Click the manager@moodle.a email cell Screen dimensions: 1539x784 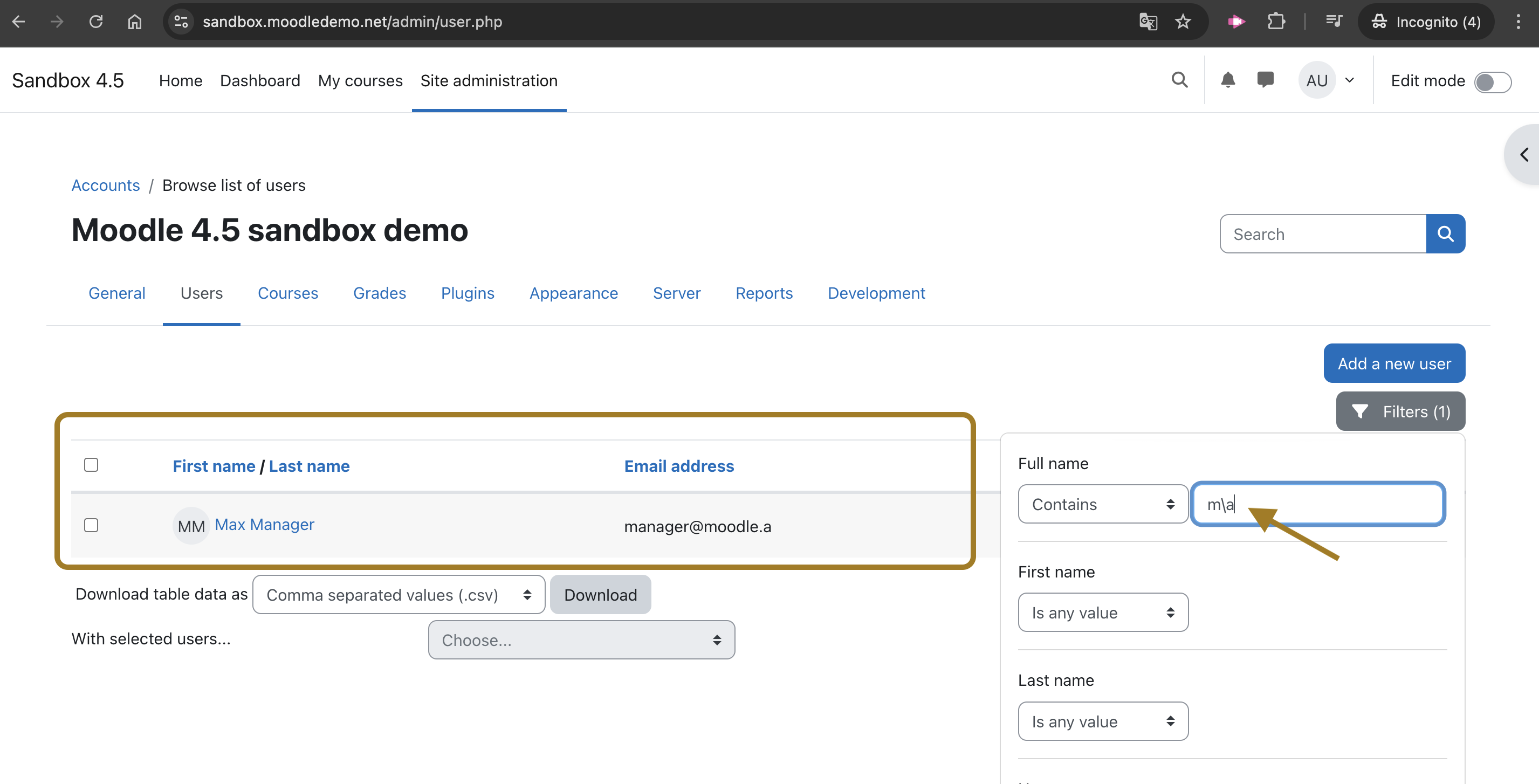(x=697, y=526)
